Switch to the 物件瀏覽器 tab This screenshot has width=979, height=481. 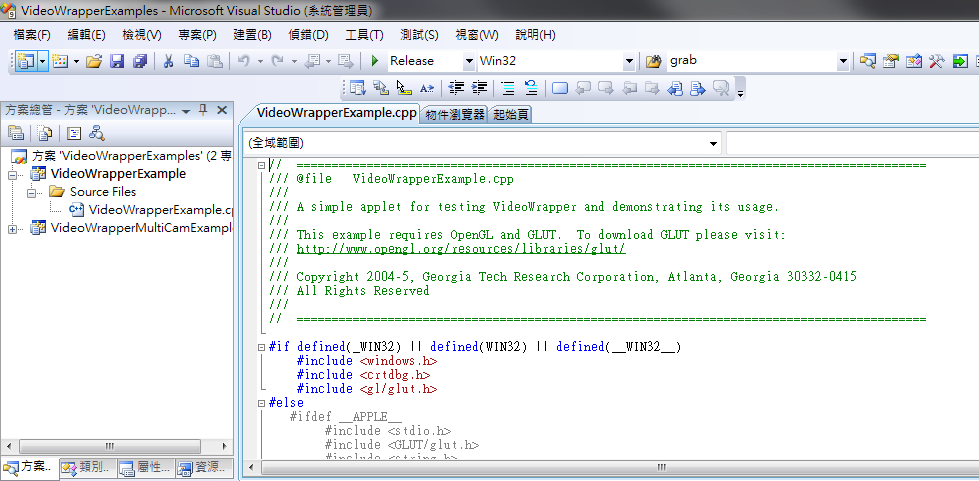[455, 114]
